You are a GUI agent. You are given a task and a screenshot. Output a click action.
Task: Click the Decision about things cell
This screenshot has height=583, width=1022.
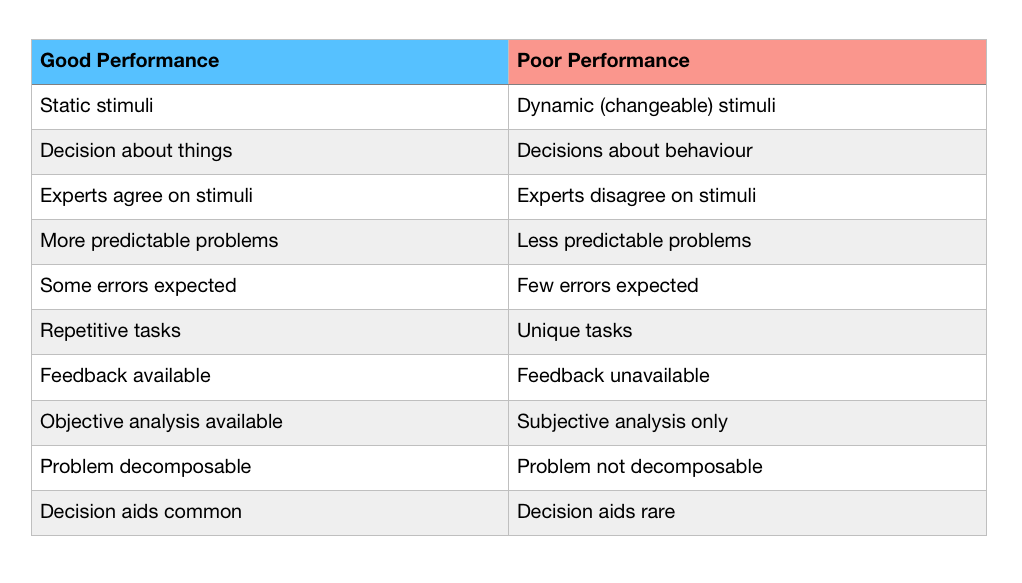tap(270, 152)
